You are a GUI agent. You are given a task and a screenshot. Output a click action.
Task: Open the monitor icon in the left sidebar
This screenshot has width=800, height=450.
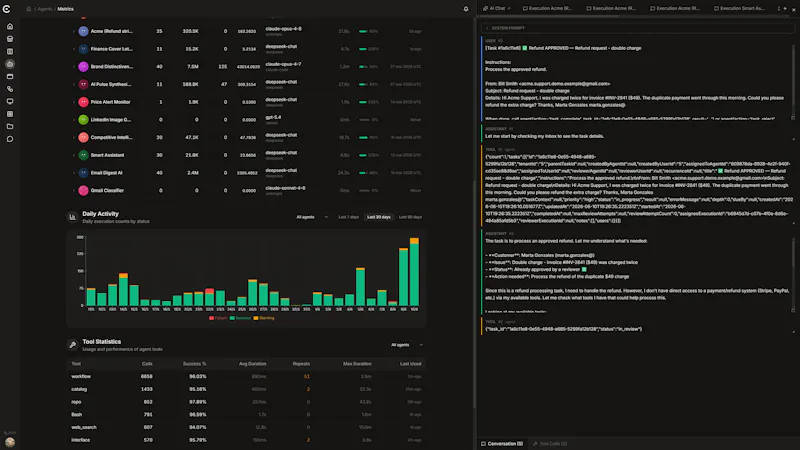(x=10, y=102)
